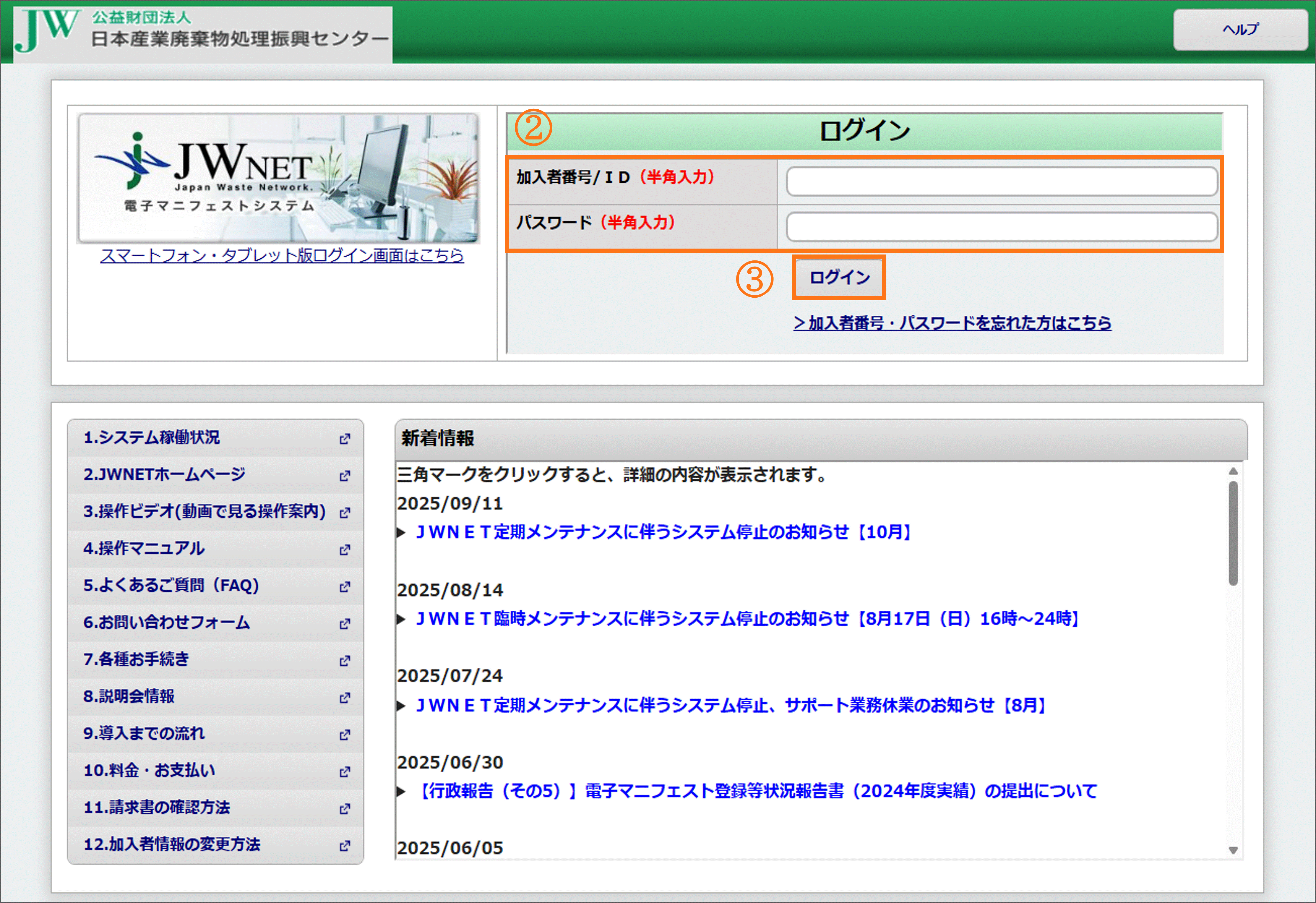Click external-link icon beside JWNETホームページ
The width and height of the screenshot is (1316, 903).
click(344, 475)
